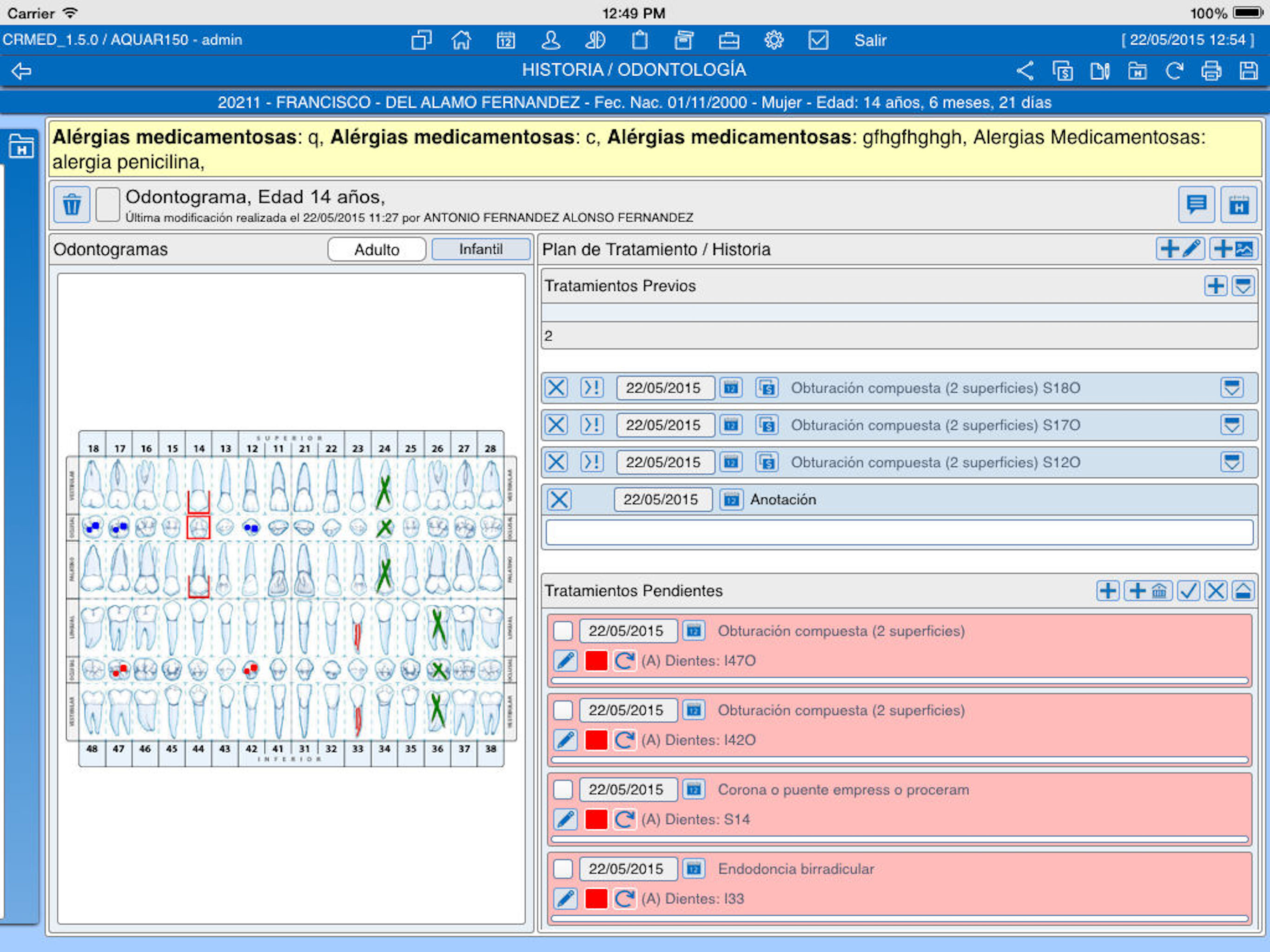
Task: Click the save floppy disk icon
Action: tap(1248, 71)
